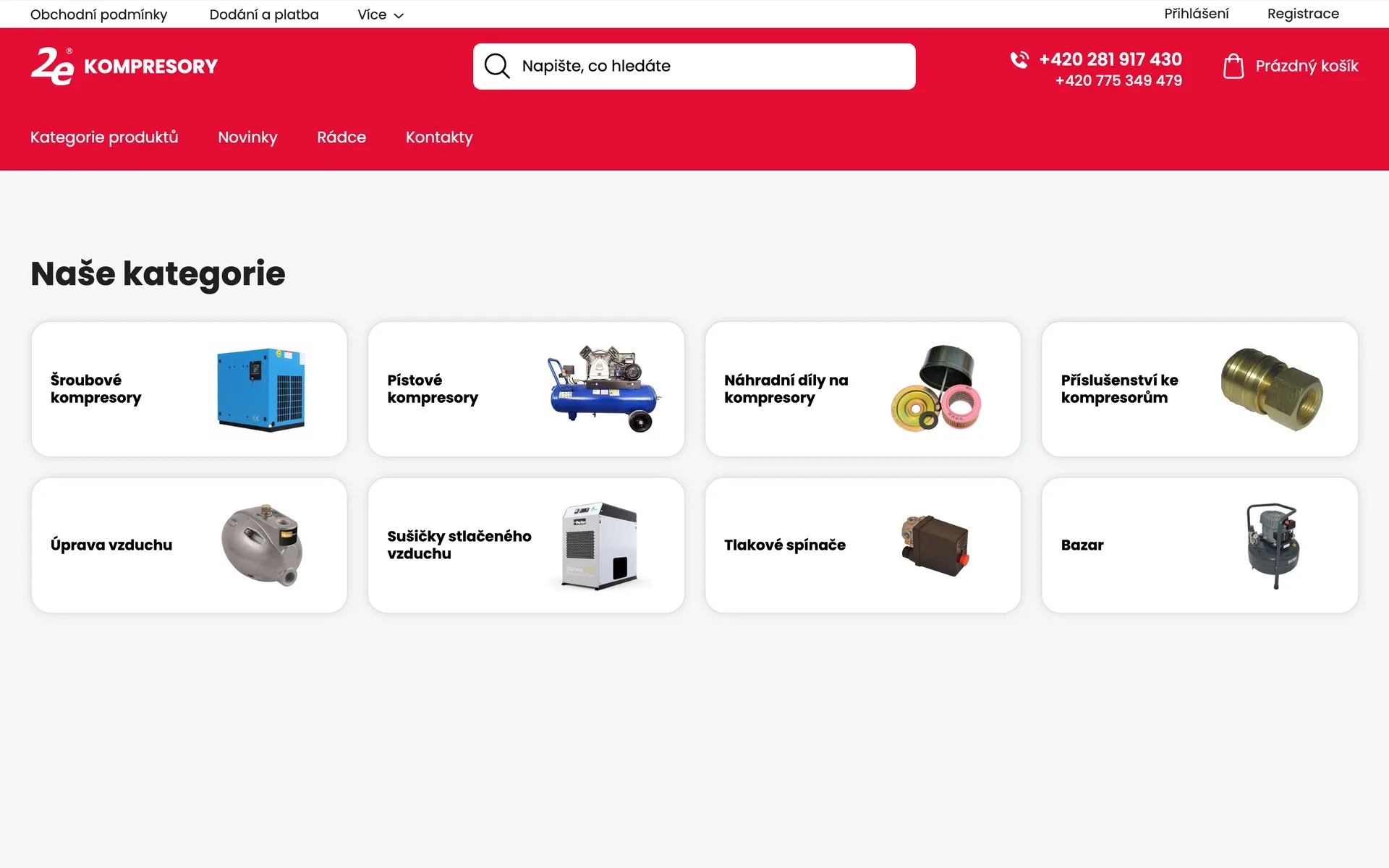1389x868 pixels.
Task: Open Pístové kompresory category title
Action: [433, 389]
